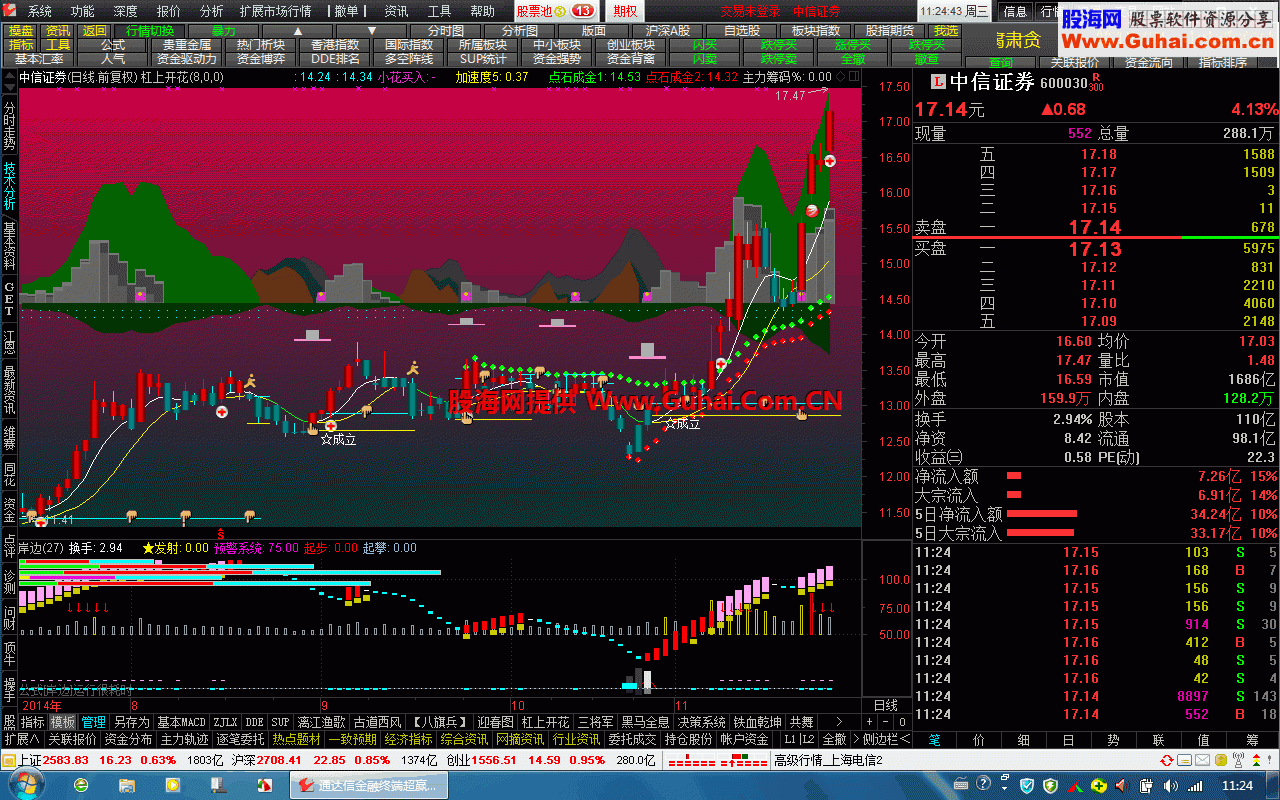Select the 基本资料 side tab
This screenshot has height=800, width=1280.
9,246
